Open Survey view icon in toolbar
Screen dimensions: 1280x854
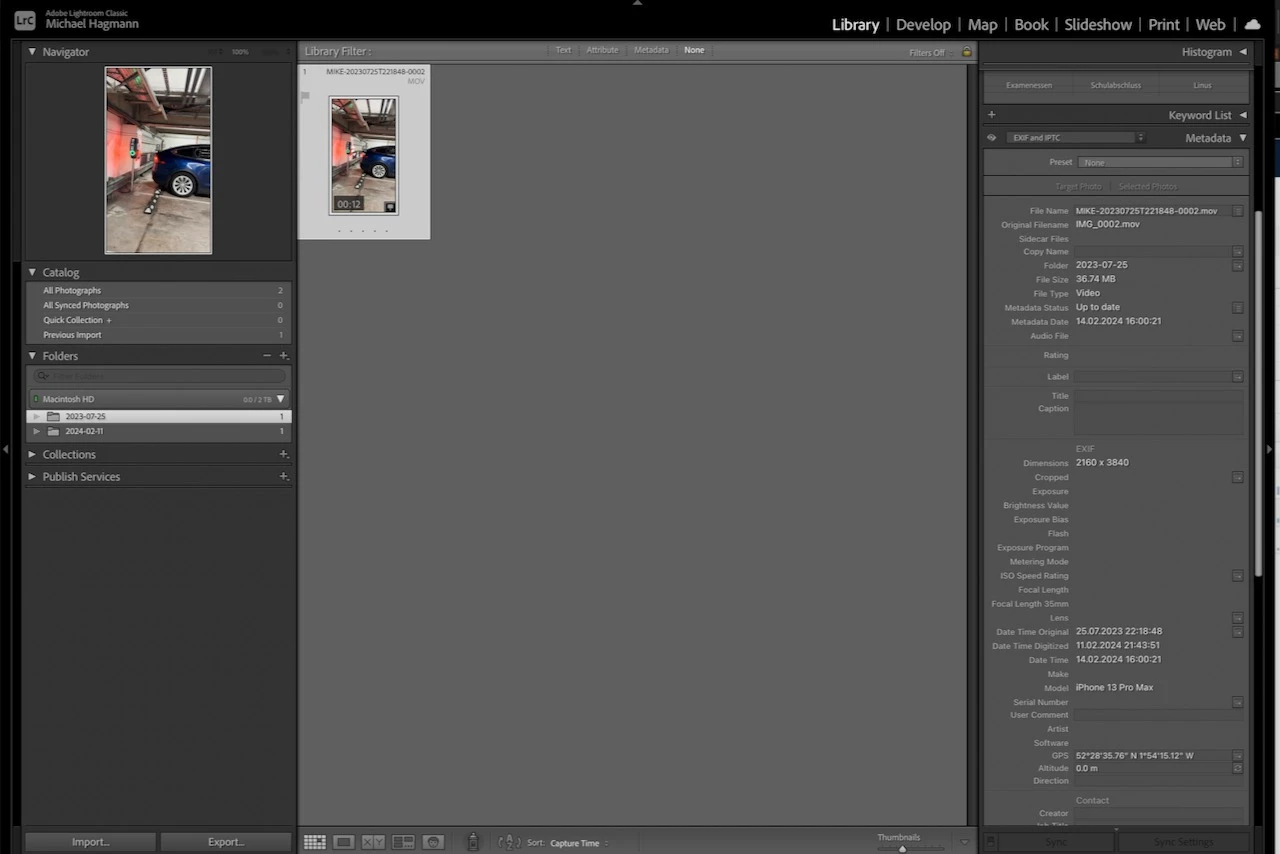click(403, 842)
